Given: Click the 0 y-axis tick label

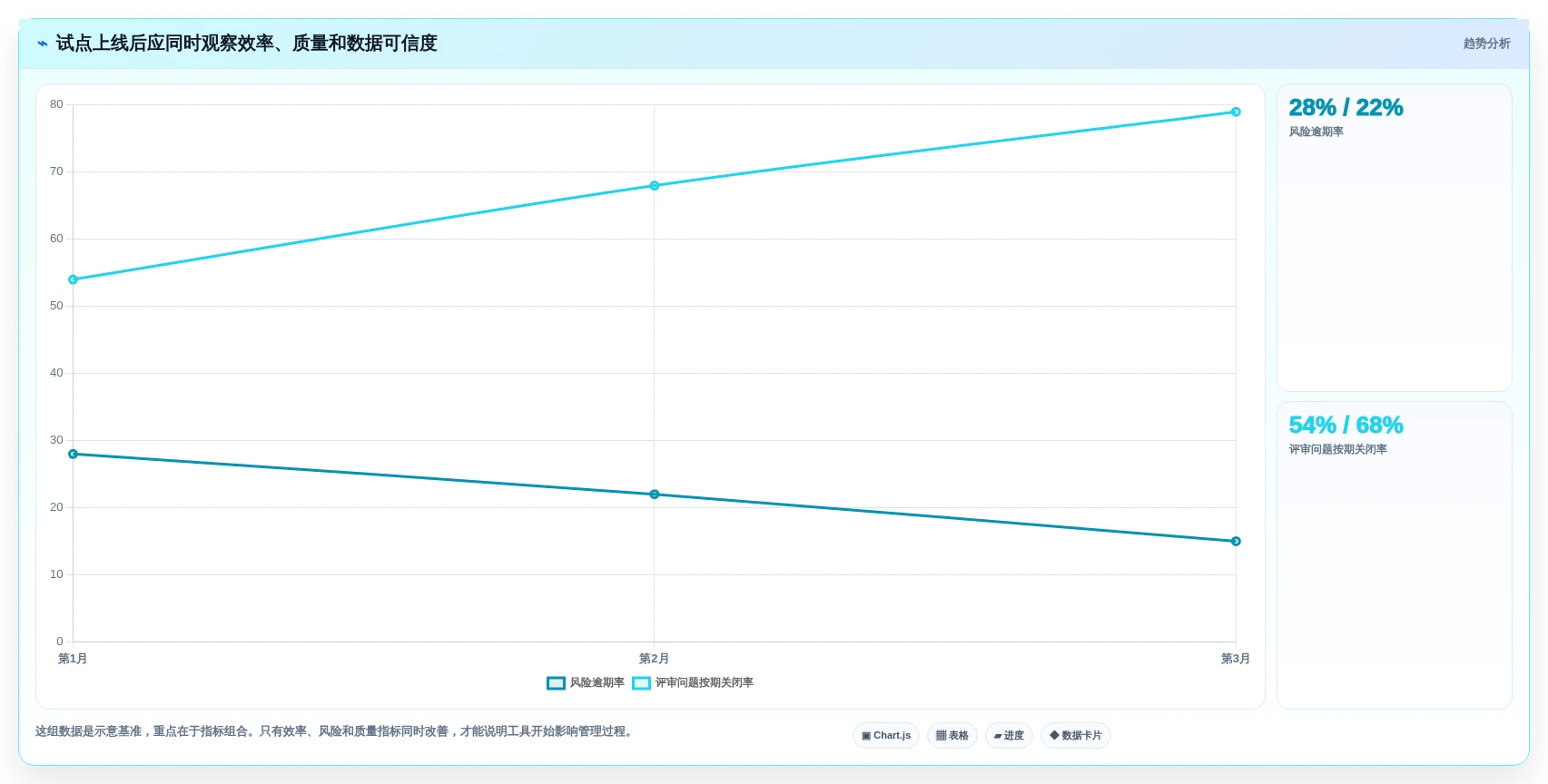Looking at the screenshot, I should [x=60, y=642].
